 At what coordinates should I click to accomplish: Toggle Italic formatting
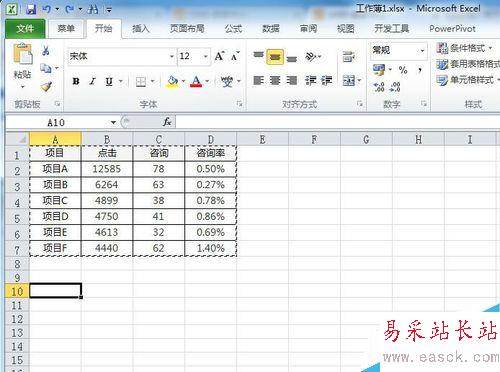pyautogui.click(x=92, y=81)
